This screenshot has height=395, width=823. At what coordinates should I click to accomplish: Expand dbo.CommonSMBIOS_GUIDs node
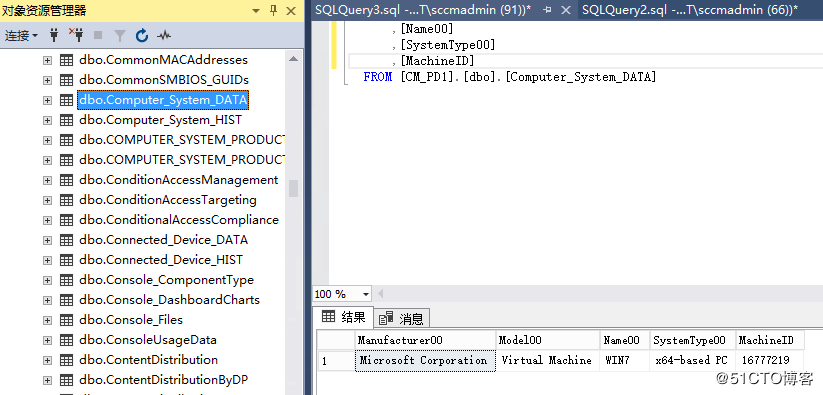coord(47,80)
